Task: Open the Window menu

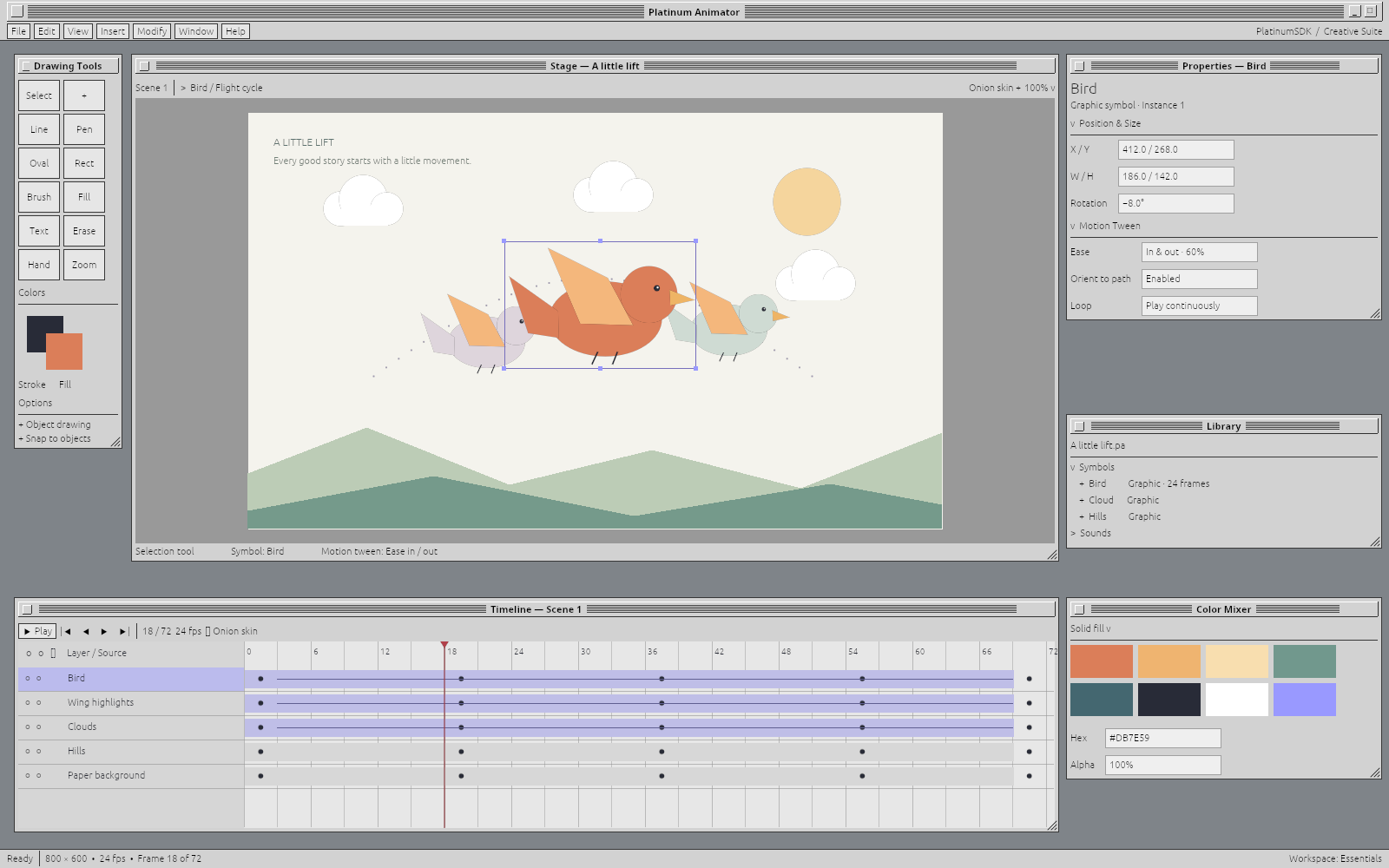Action: [196, 31]
